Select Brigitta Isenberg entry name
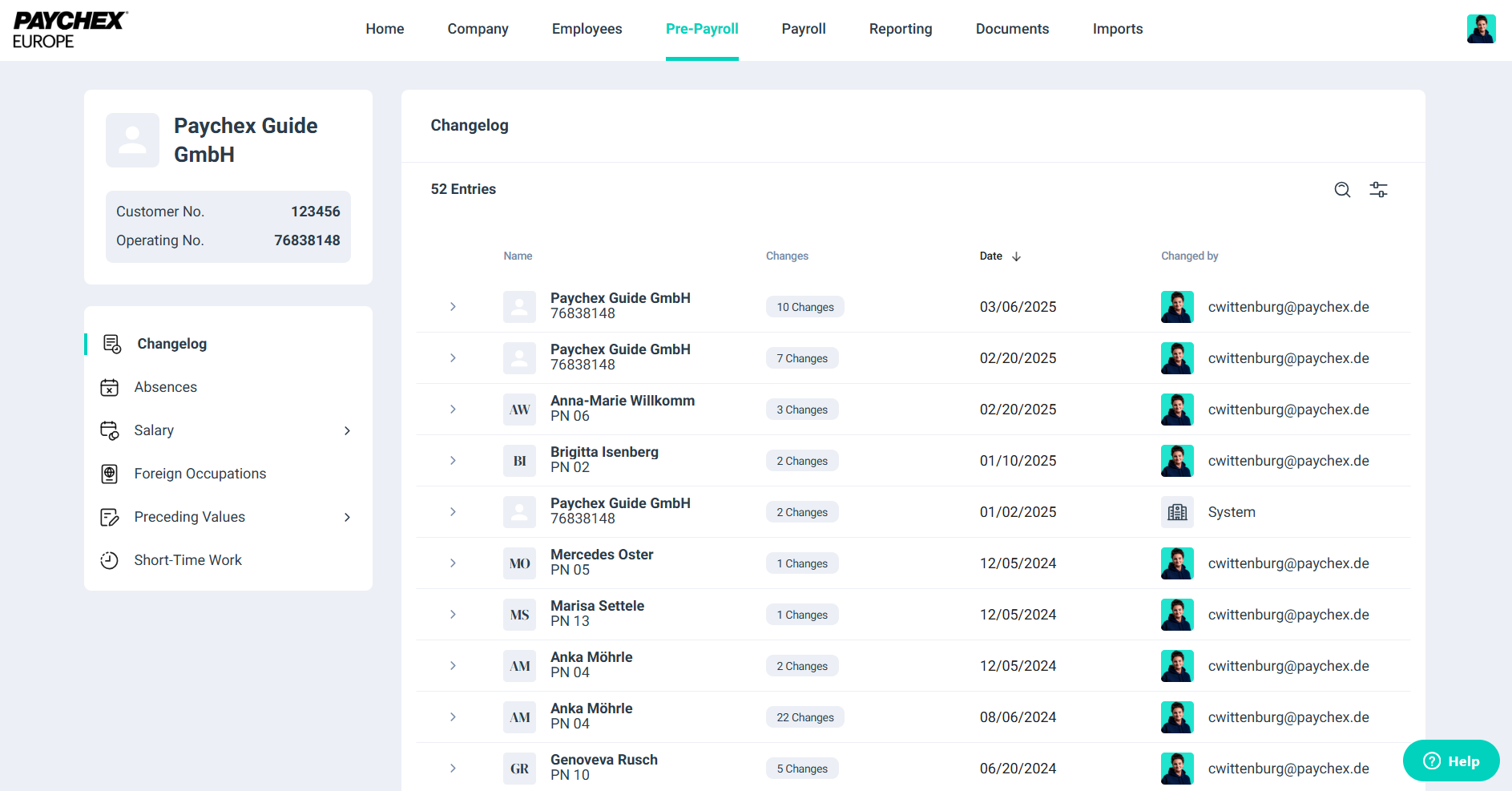This screenshot has width=1512, height=791. [x=604, y=452]
